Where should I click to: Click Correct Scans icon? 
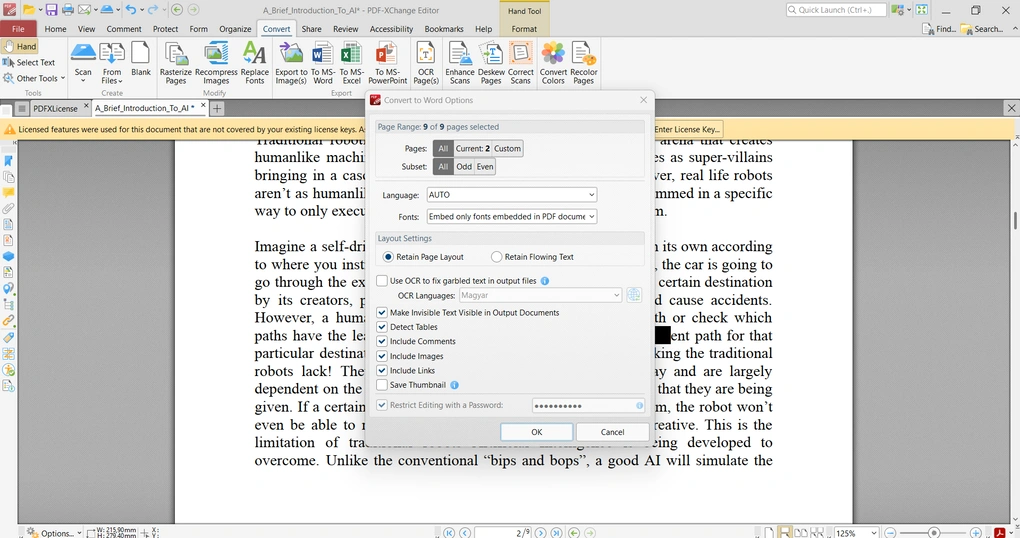[520, 62]
